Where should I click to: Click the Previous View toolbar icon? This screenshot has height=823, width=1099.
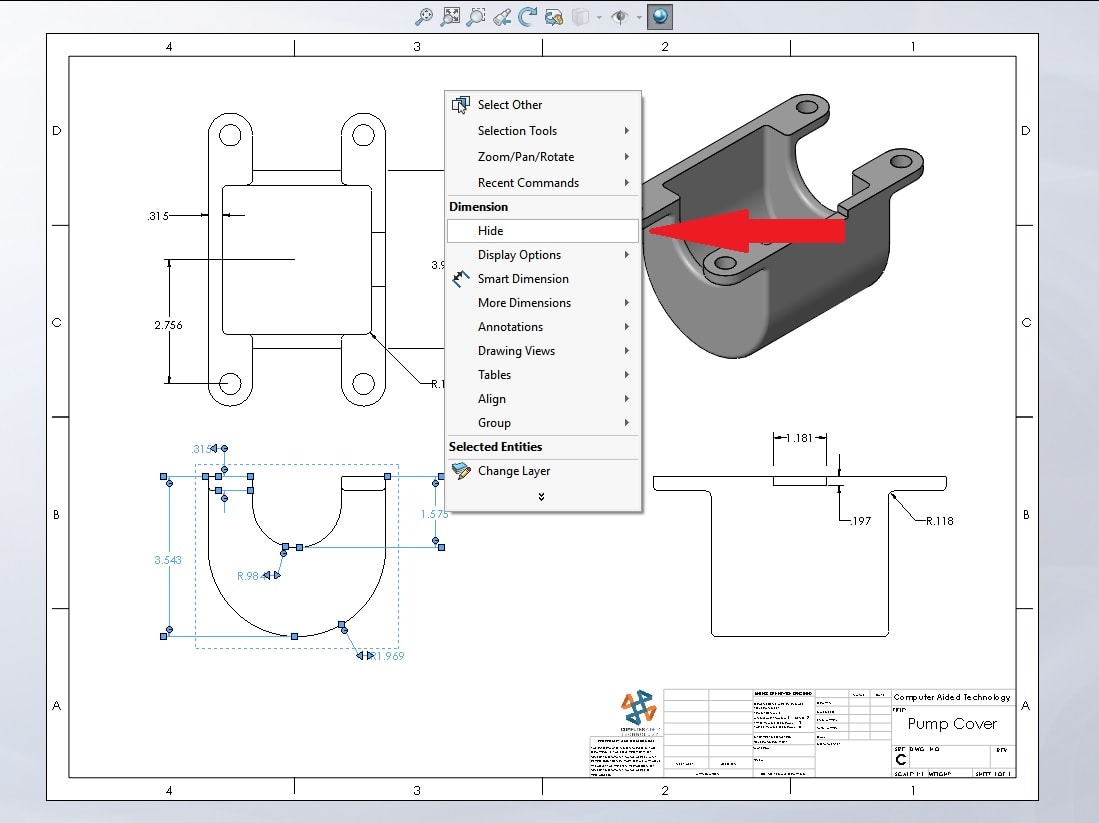pos(502,17)
